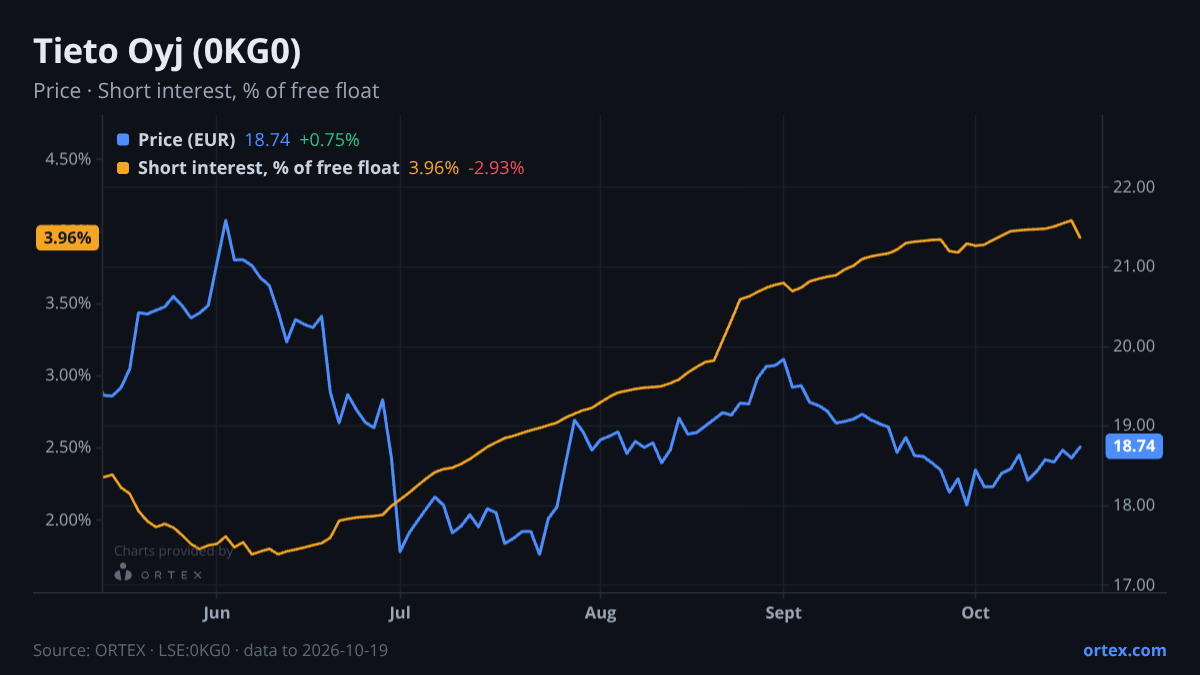1200x675 pixels.
Task: Click the 2.50% left axis label
Action: [67, 447]
